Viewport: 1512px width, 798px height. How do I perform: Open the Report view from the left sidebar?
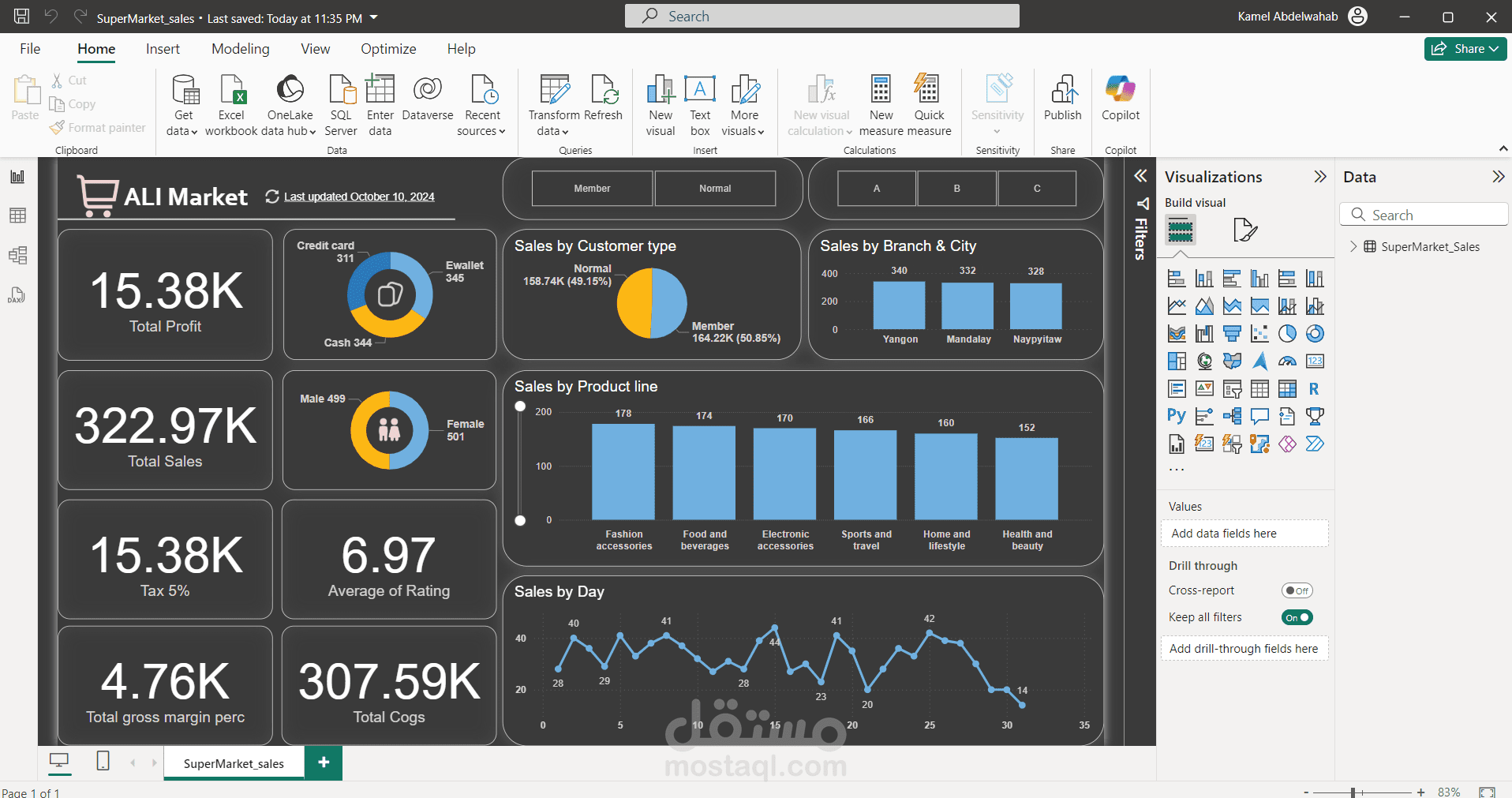coord(17,177)
